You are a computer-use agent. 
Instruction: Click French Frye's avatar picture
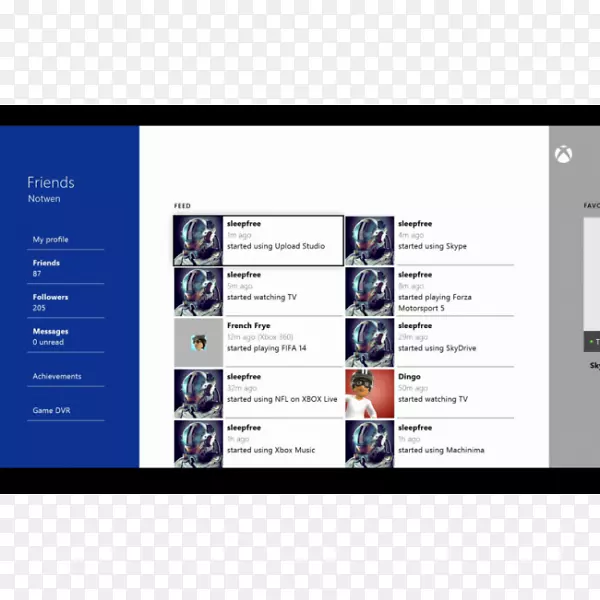pos(198,342)
